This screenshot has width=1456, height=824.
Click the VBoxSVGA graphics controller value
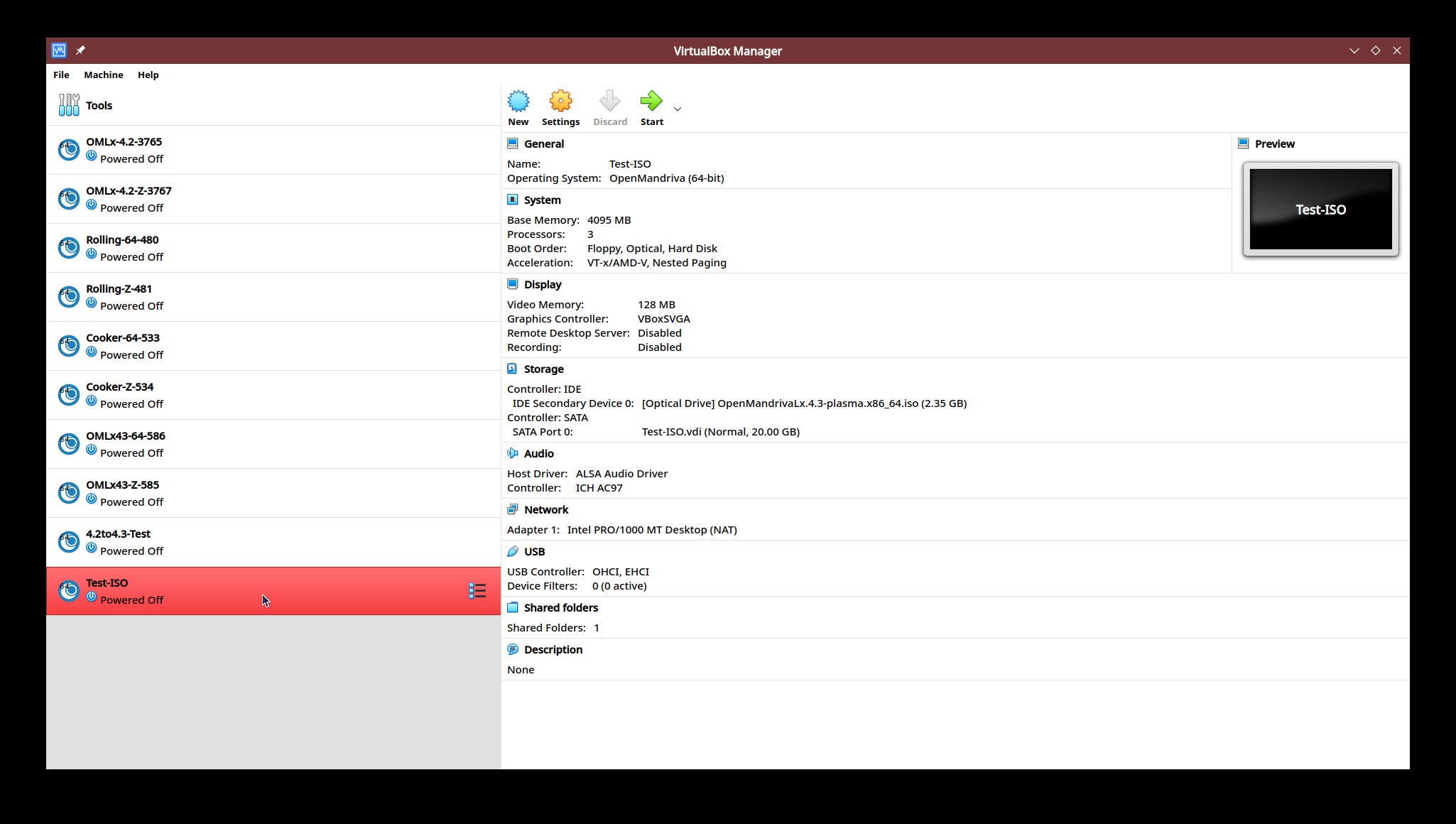pos(663,319)
